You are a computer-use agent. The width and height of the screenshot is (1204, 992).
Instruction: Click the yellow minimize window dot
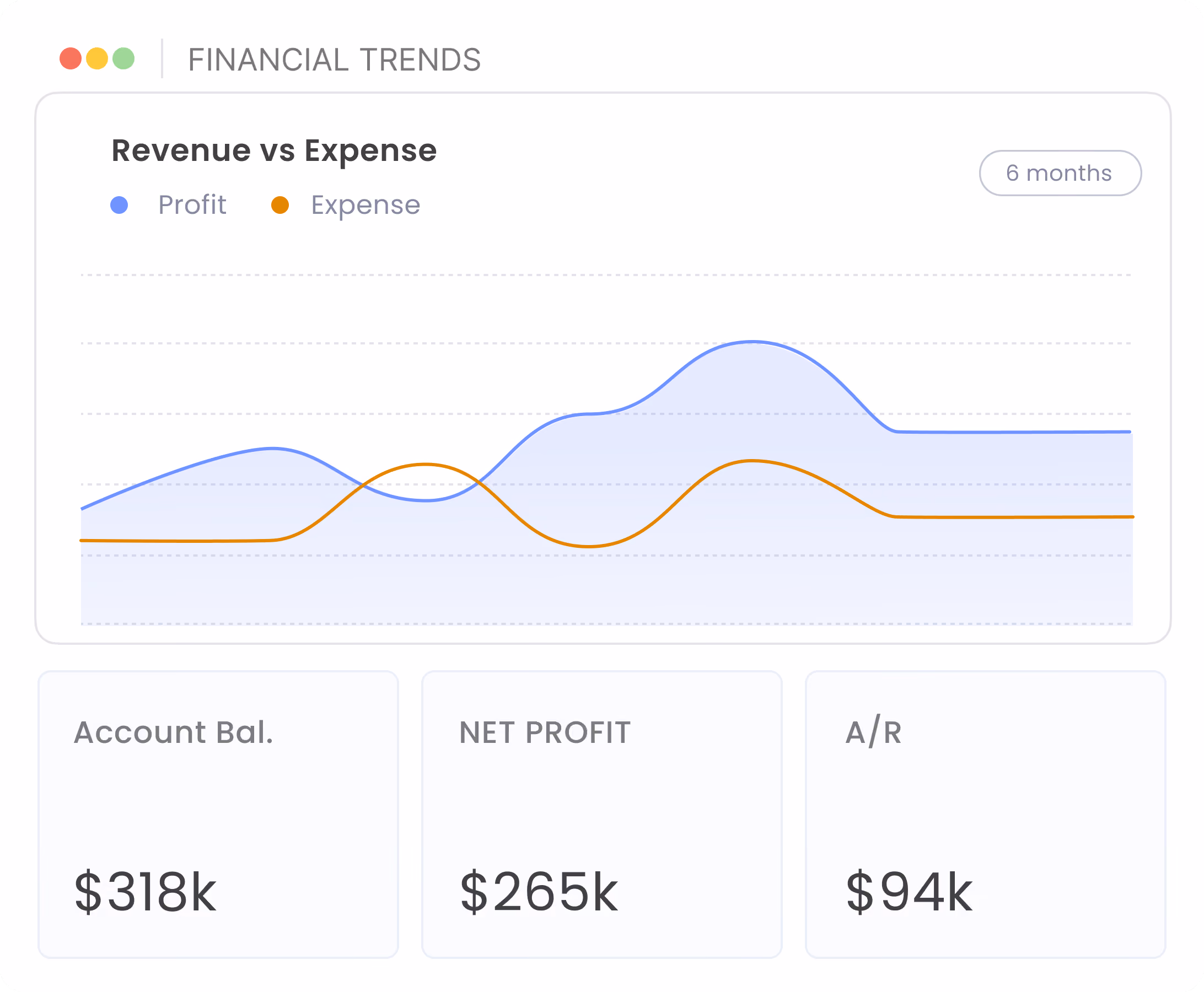point(96,58)
